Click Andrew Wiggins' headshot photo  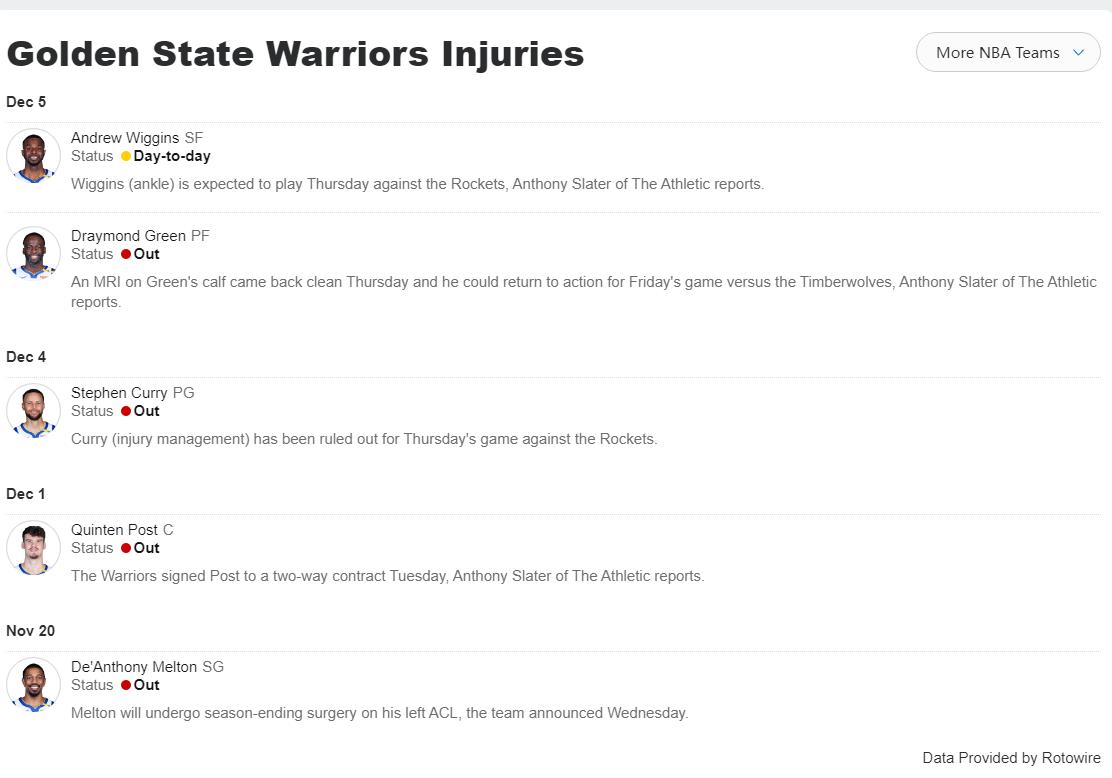click(x=34, y=156)
